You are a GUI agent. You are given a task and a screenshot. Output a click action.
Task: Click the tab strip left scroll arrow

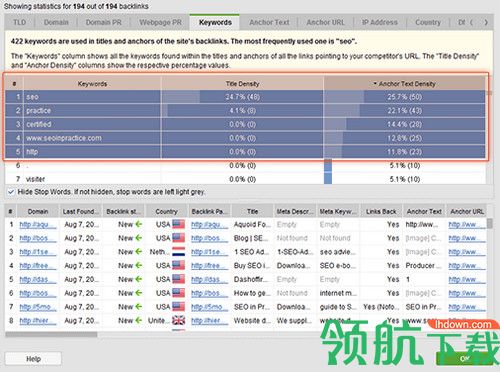tap(471, 22)
